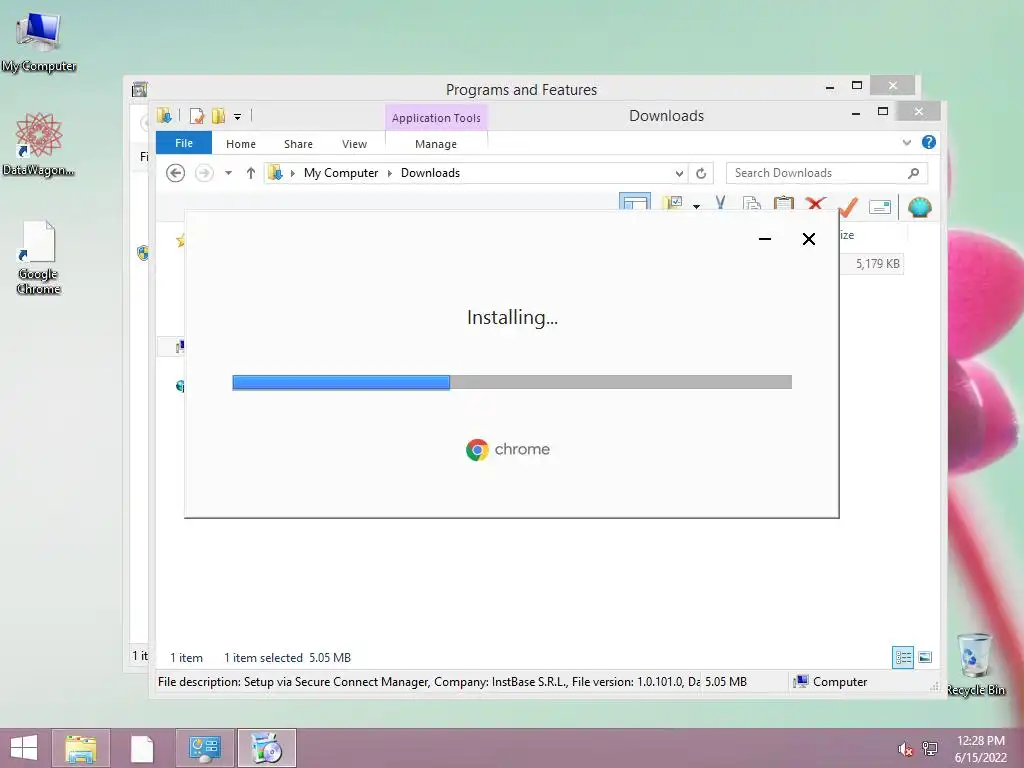Click New Folder icon in quick access toolbar
The width and height of the screenshot is (1024, 768).
(x=219, y=116)
